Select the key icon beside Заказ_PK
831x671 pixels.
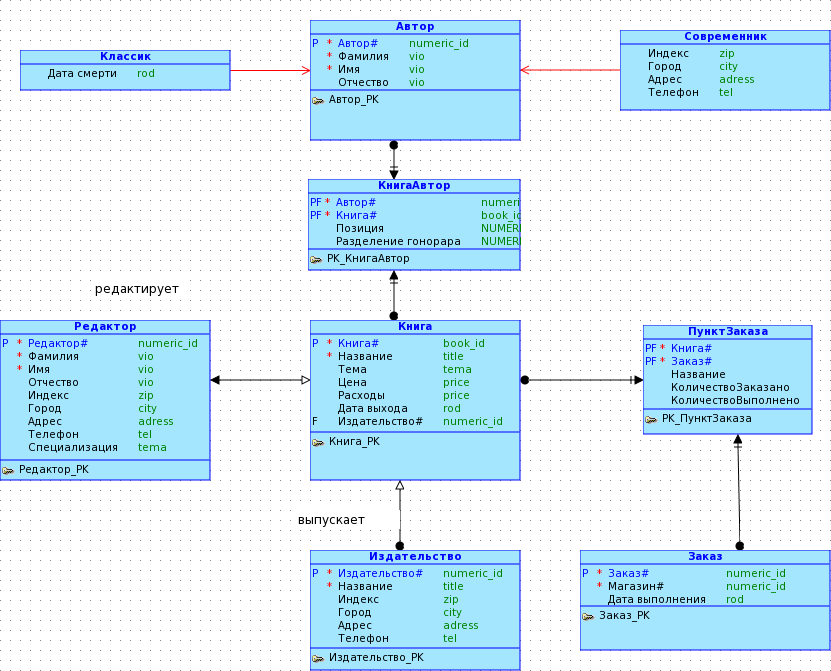click(588, 616)
